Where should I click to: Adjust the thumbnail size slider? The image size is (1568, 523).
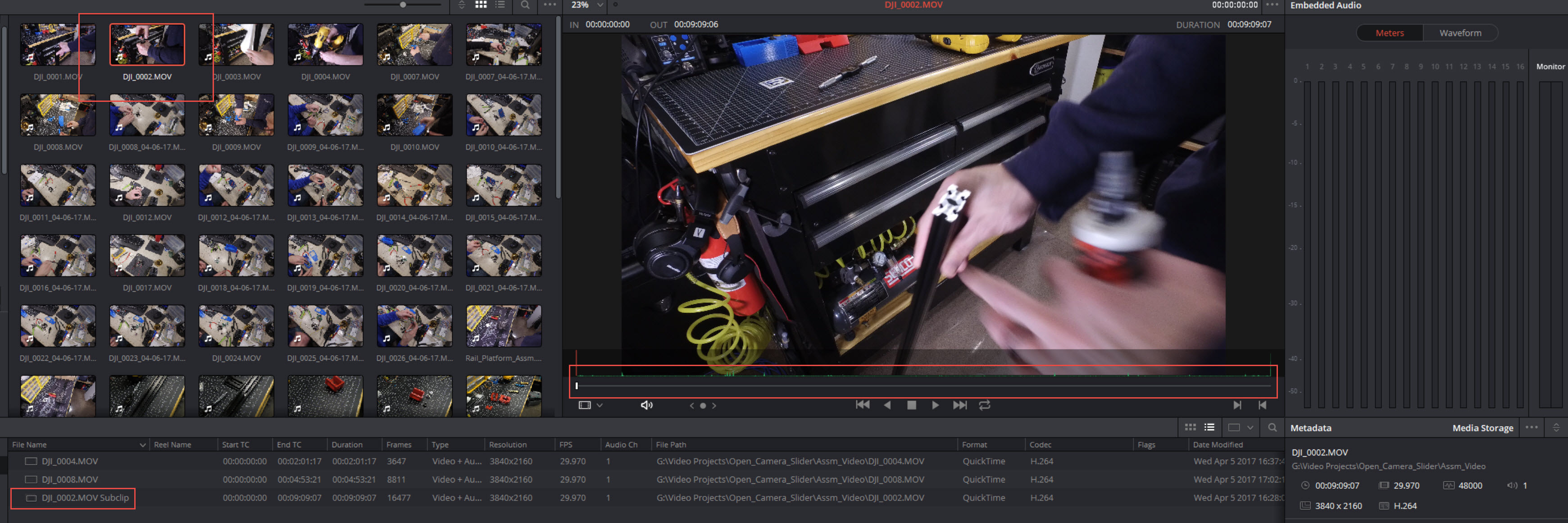coord(402,5)
